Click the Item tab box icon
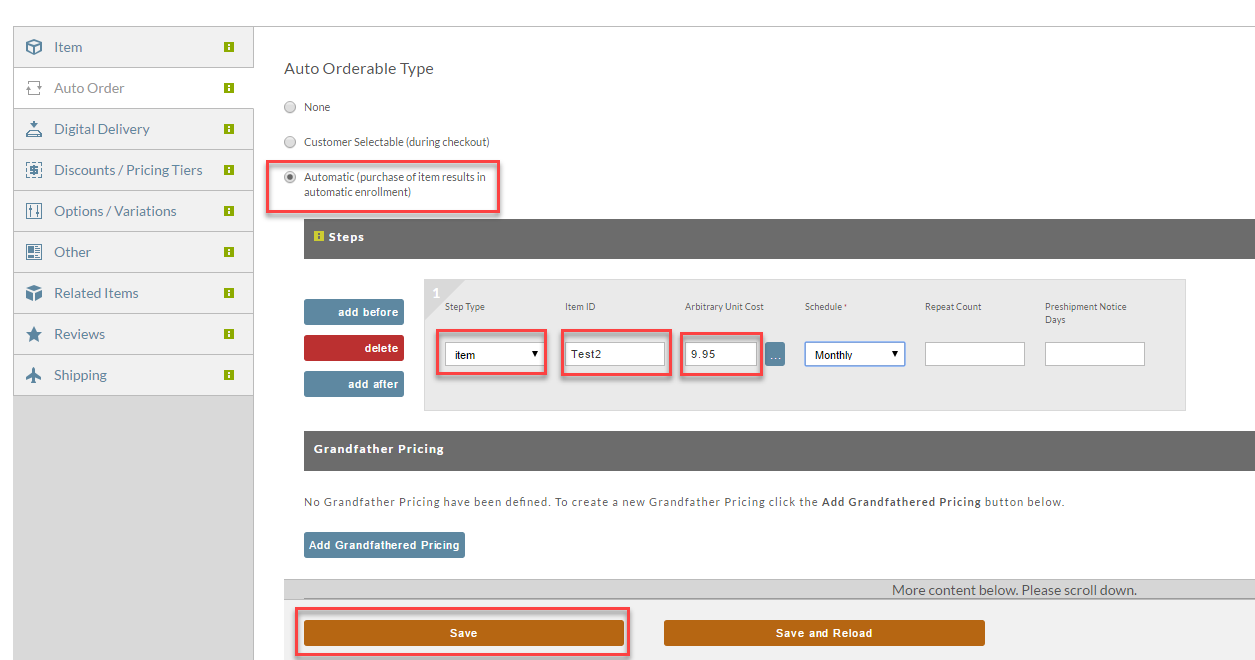This screenshot has width=1255, height=660. point(34,47)
